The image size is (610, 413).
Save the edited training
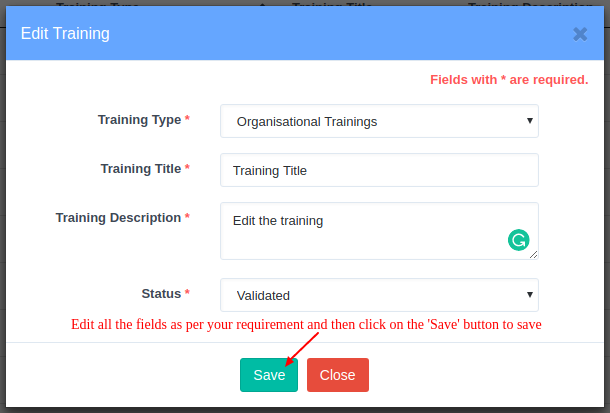coord(269,375)
